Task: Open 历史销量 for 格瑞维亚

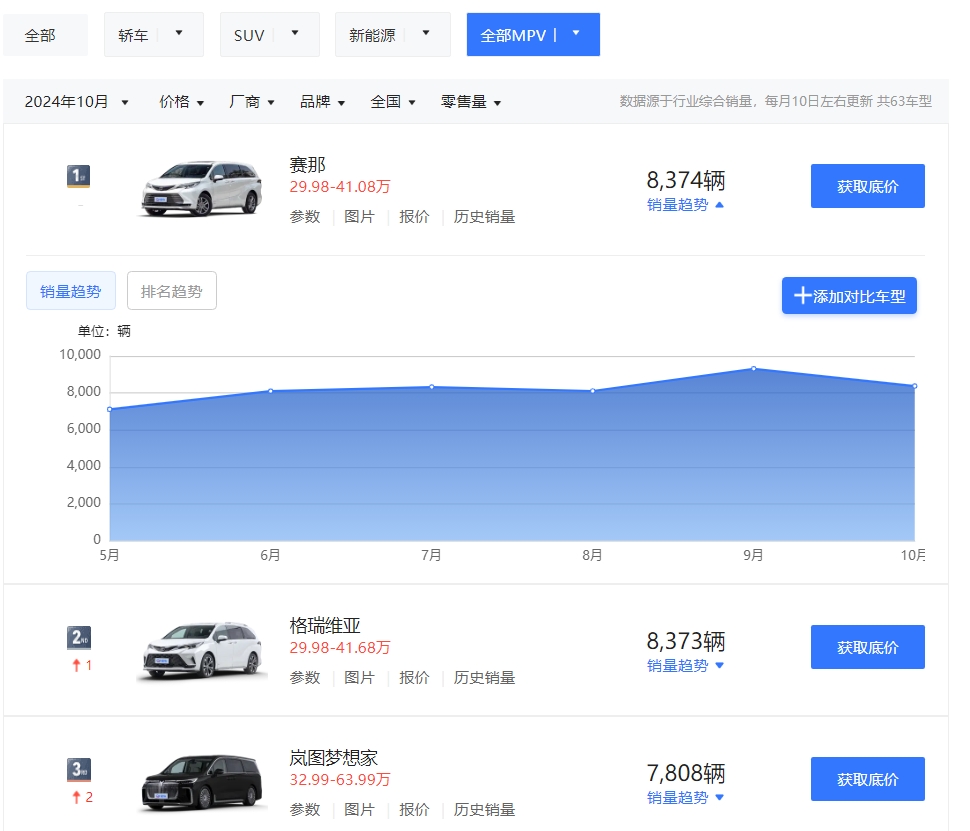Action: [x=484, y=677]
